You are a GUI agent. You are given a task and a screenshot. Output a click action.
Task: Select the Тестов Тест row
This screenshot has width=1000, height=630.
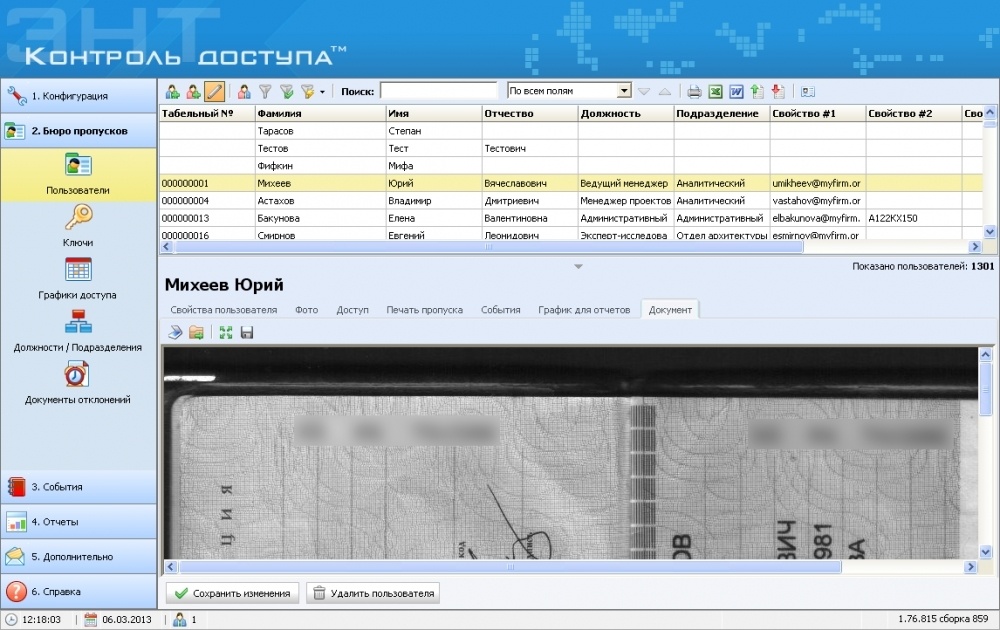click(570, 148)
